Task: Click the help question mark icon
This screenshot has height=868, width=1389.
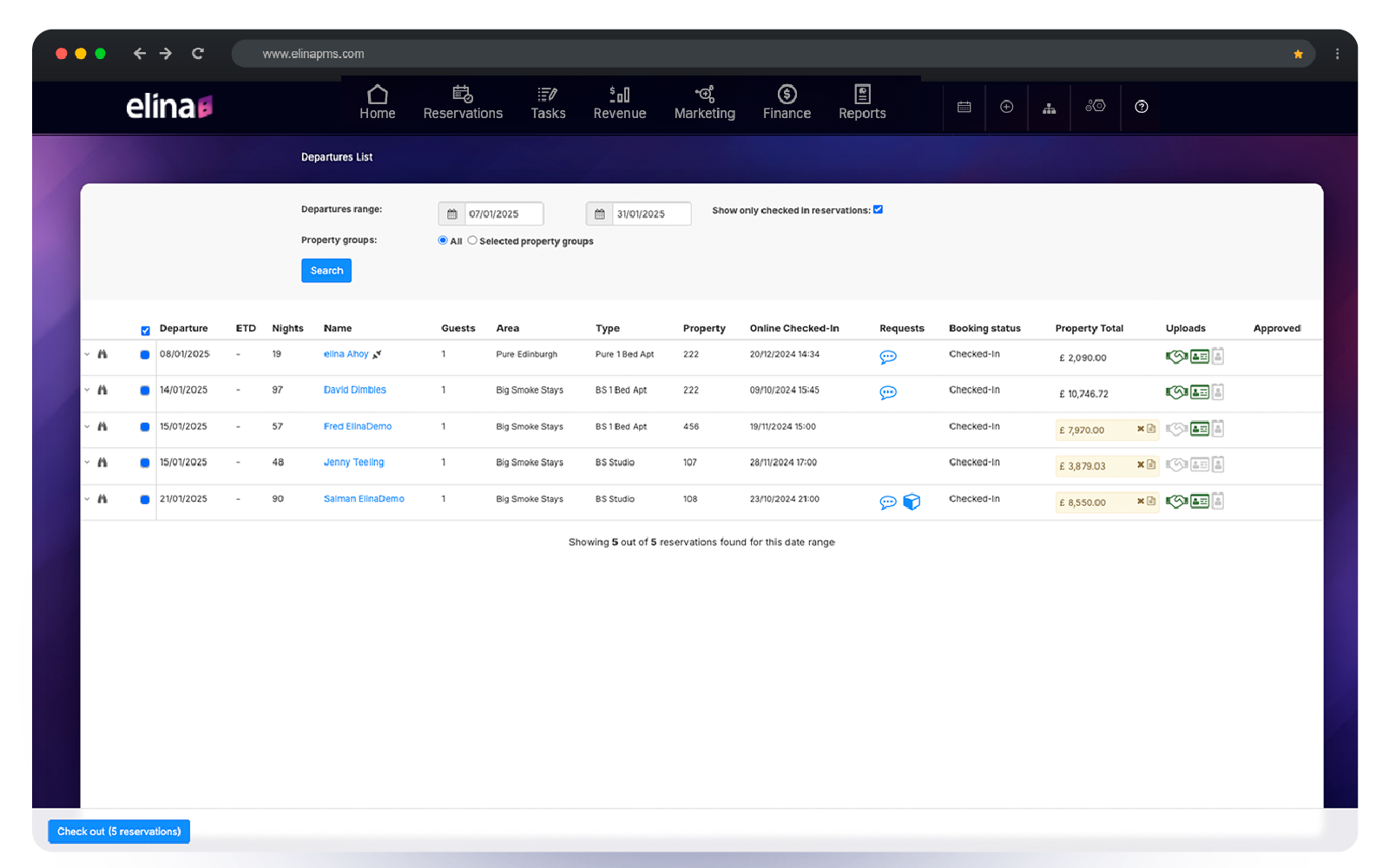Action: click(1141, 107)
